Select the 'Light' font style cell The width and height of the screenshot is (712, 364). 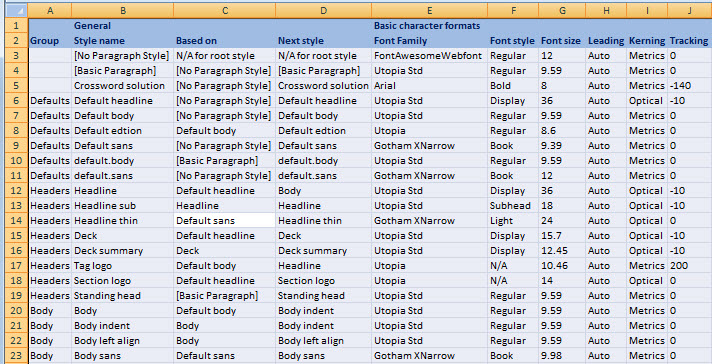pos(513,220)
